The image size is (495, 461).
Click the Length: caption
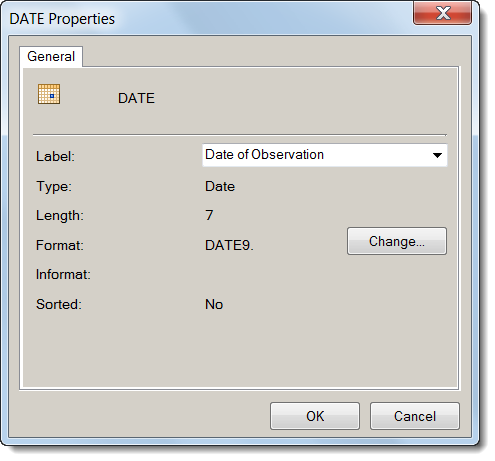coord(60,215)
